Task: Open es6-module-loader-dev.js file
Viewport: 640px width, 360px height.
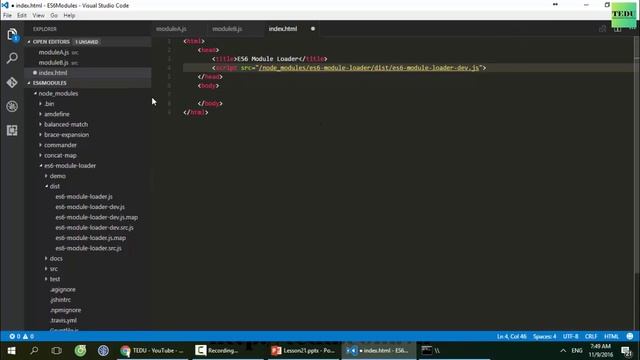Action: point(90,207)
